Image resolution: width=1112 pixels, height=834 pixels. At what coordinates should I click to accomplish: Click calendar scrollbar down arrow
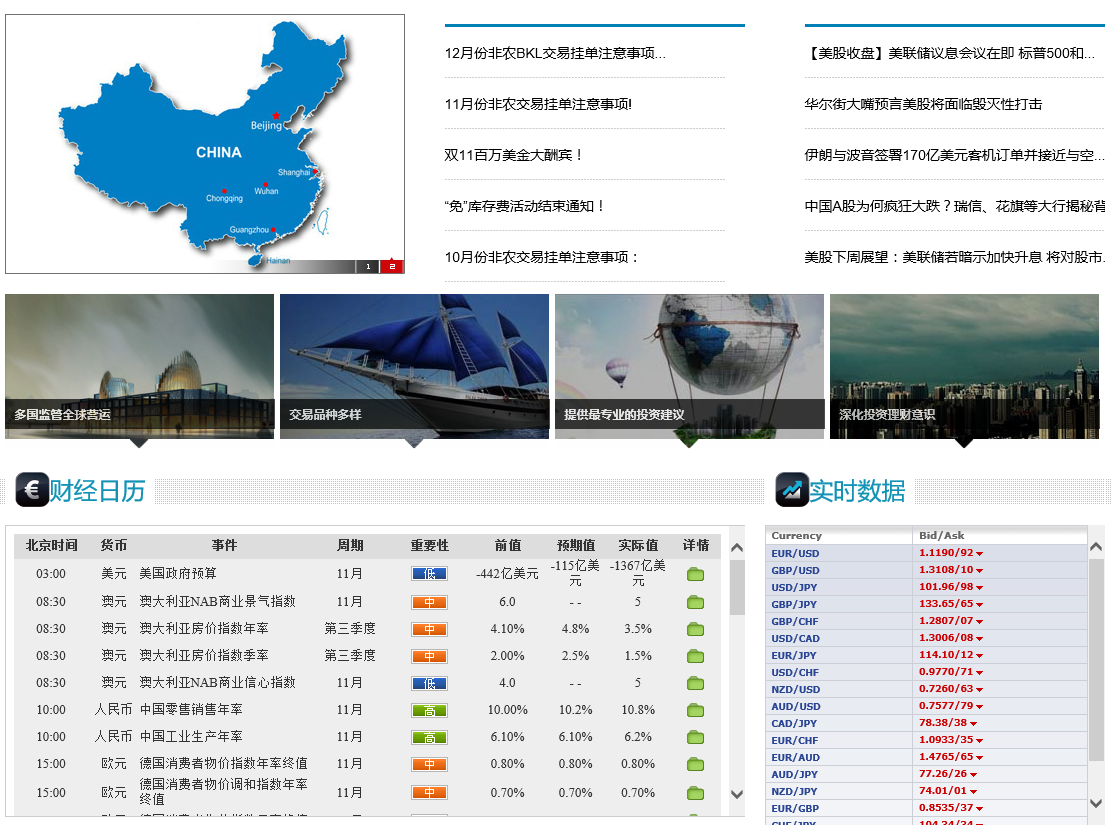coord(737,794)
